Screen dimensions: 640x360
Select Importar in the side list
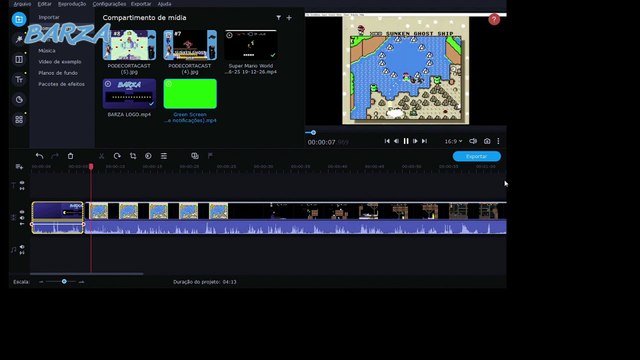click(x=49, y=17)
